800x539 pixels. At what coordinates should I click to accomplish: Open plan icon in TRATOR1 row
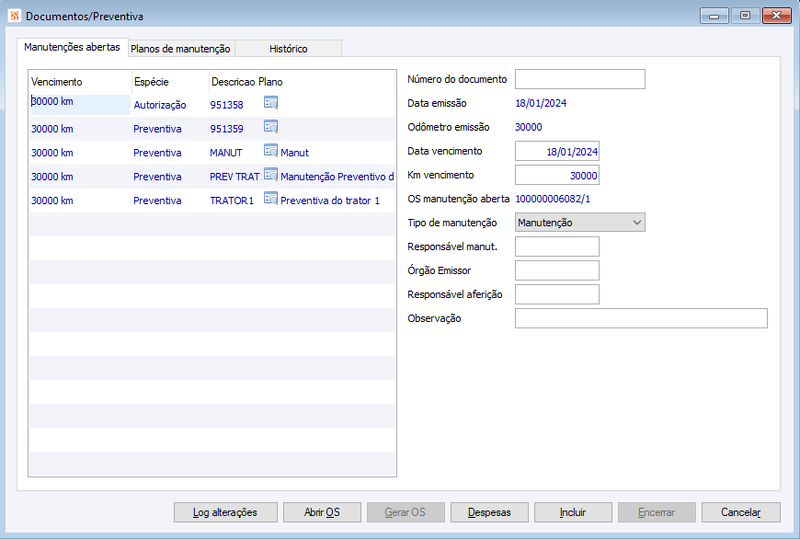(x=270, y=199)
